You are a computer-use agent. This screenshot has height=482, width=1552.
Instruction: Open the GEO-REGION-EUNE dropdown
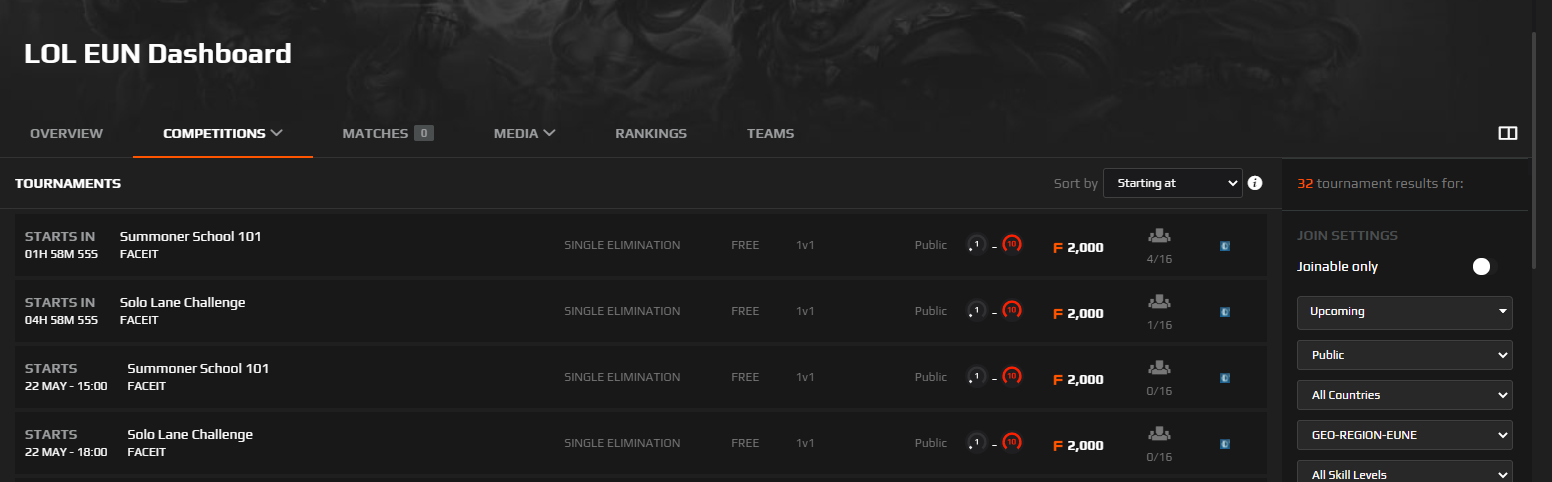coord(1404,435)
